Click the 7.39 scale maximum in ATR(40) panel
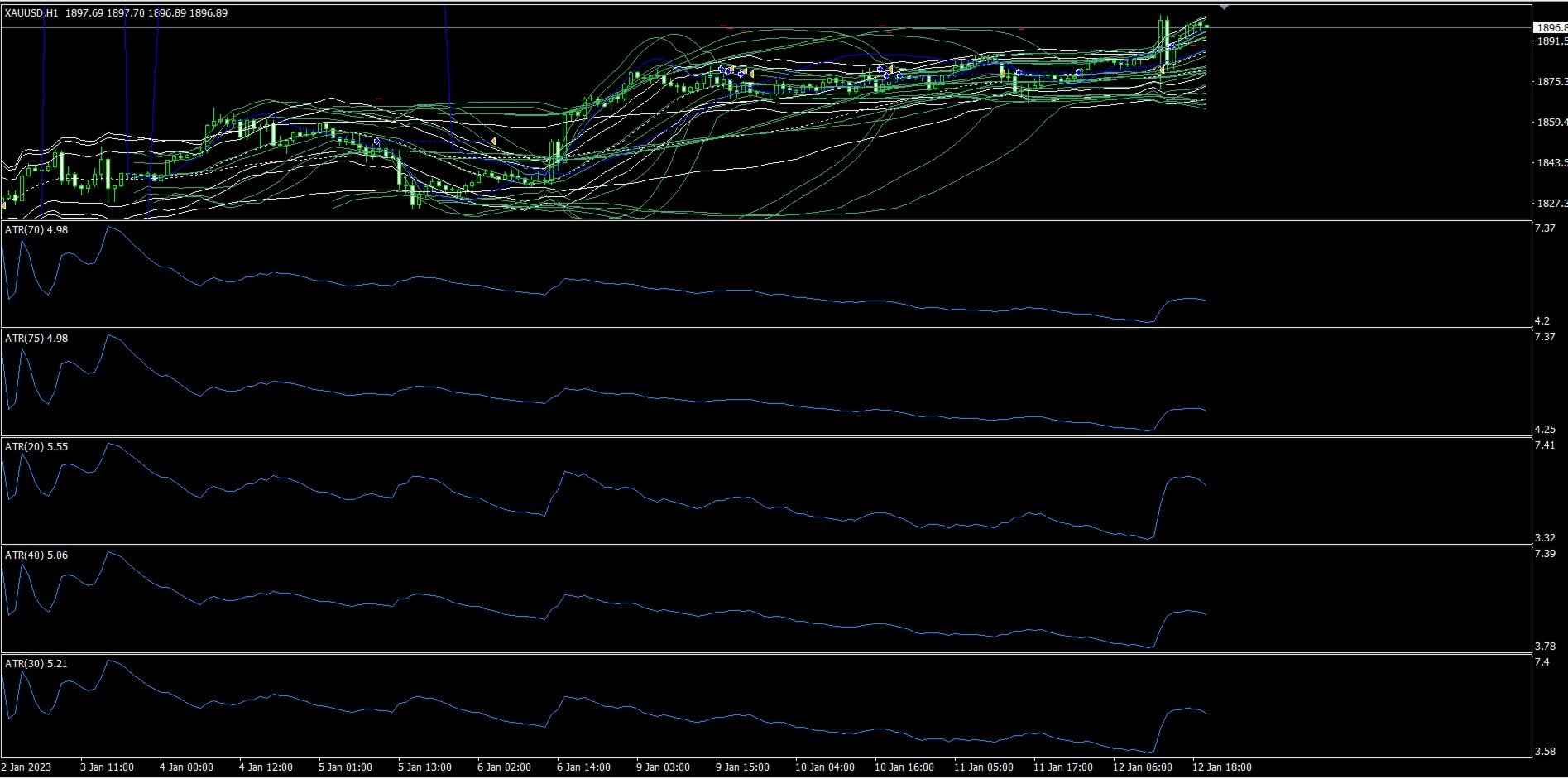The width and height of the screenshot is (1568, 779). pyautogui.click(x=1545, y=554)
